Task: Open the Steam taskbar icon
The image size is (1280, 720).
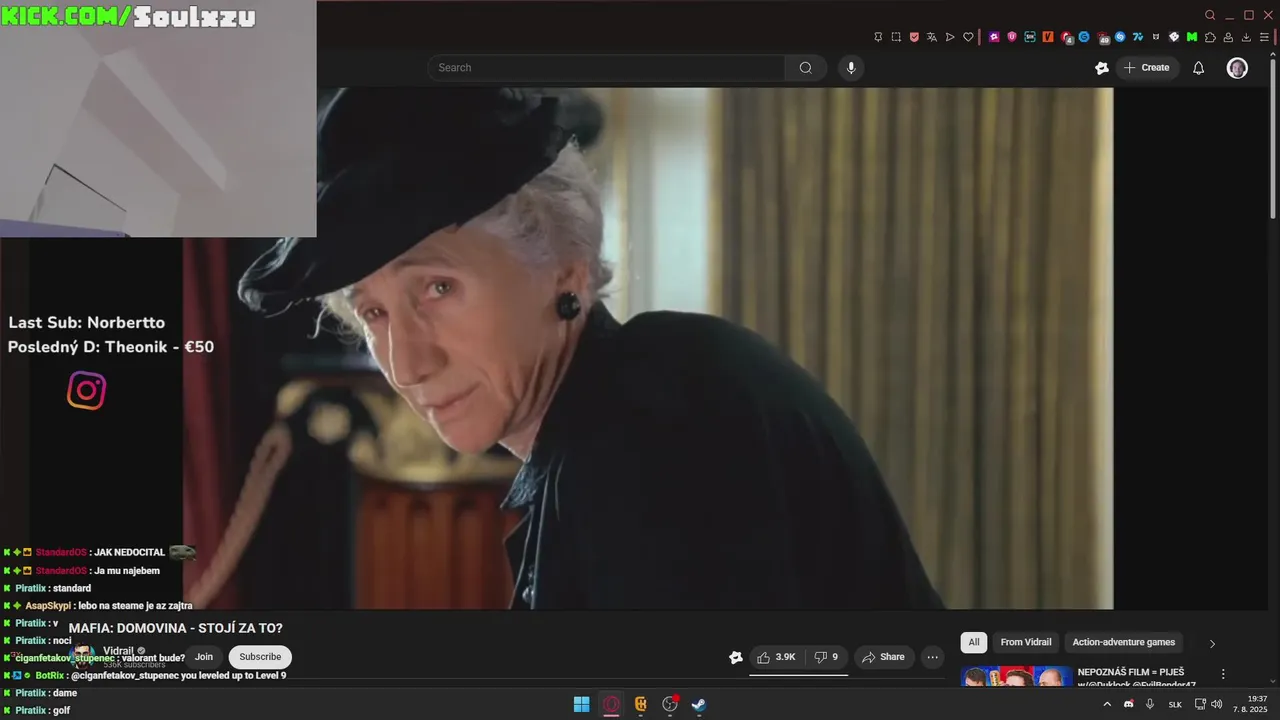Action: 699,704
